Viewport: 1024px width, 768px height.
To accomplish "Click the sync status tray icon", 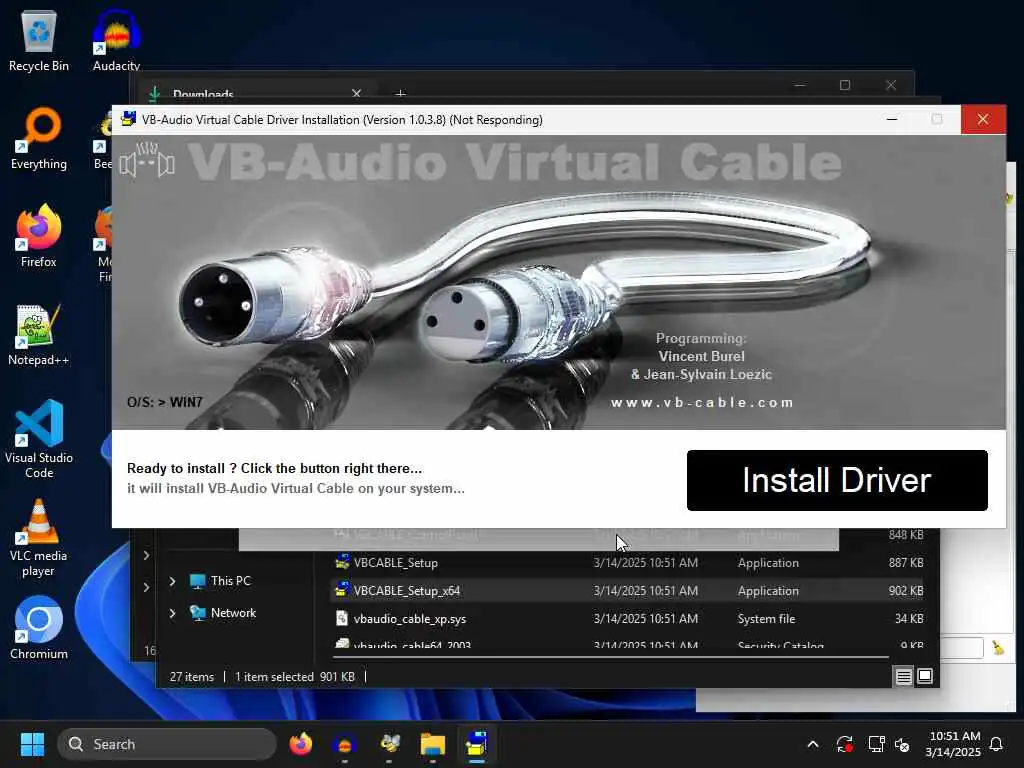I will click(x=844, y=744).
